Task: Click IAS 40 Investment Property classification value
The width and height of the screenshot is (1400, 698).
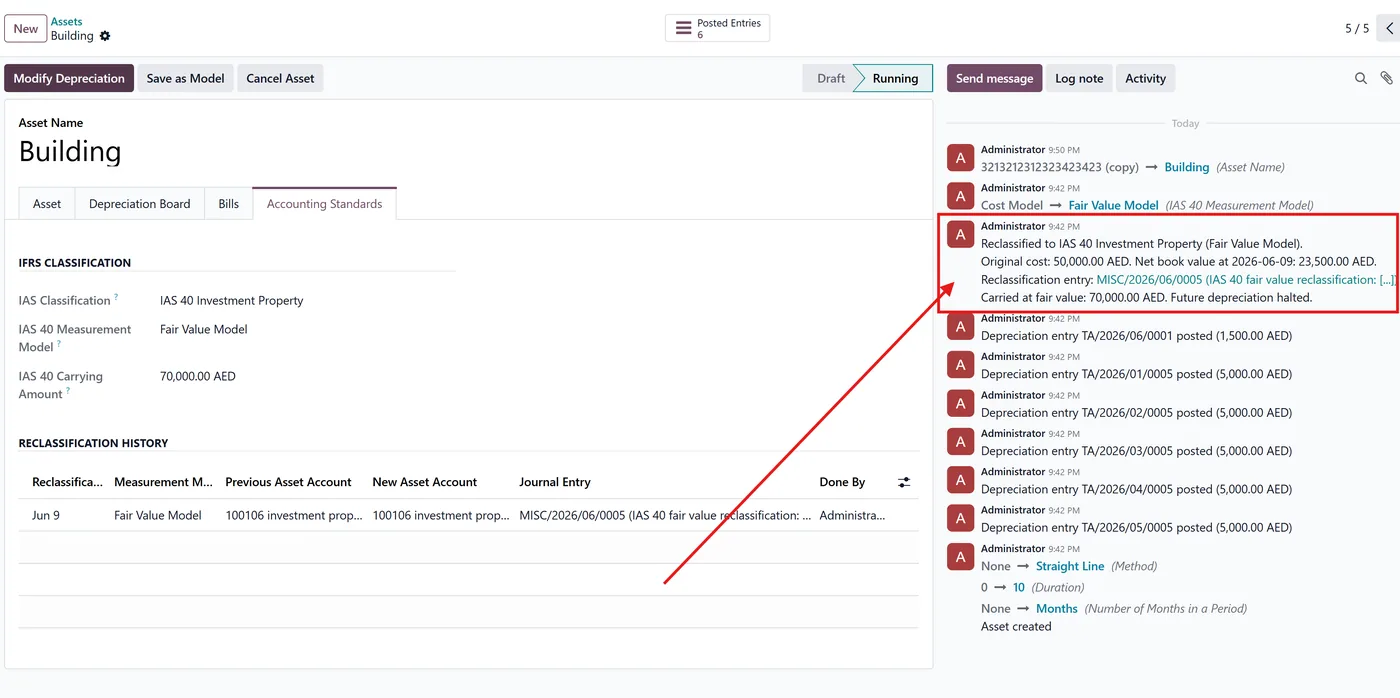Action: [231, 300]
